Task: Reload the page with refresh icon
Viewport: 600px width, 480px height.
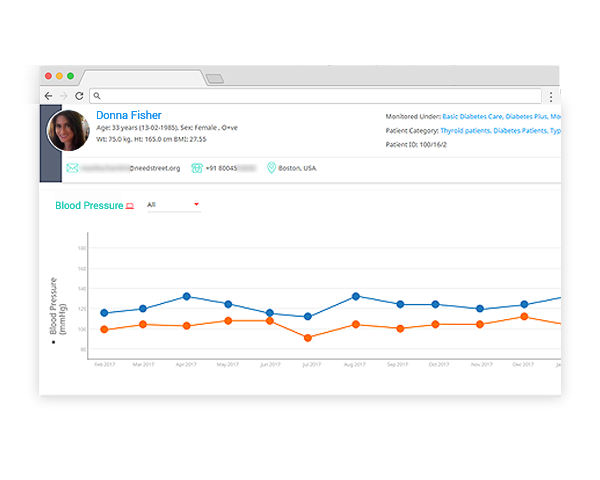Action: pos(79,96)
